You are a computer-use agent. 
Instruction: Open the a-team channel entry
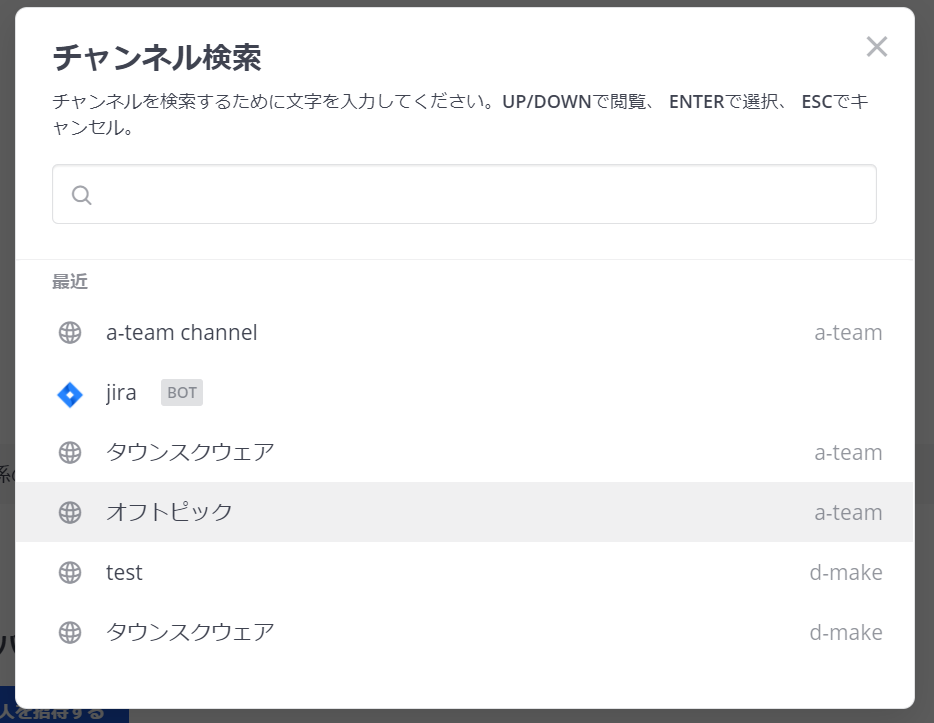pyautogui.click(x=464, y=333)
